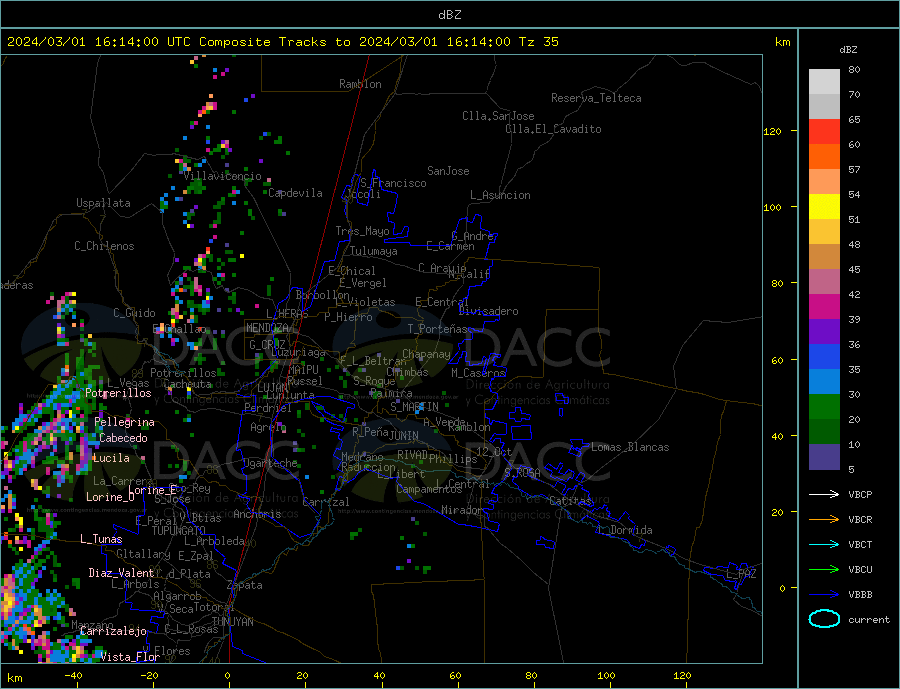Click the -40 tick on the bottom axis
900x689 pixels.
[x=73, y=676]
